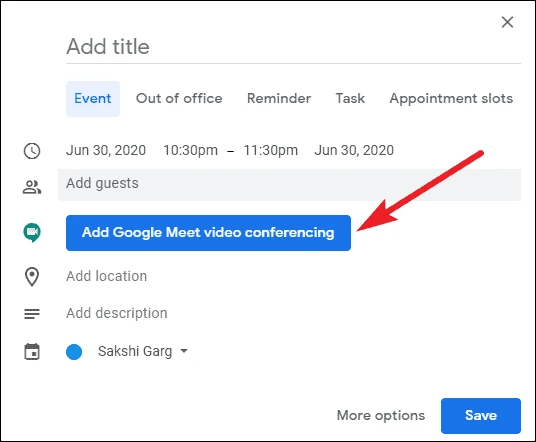Open the 10:30pm start time picker
This screenshot has height=442, width=536.
coord(190,150)
